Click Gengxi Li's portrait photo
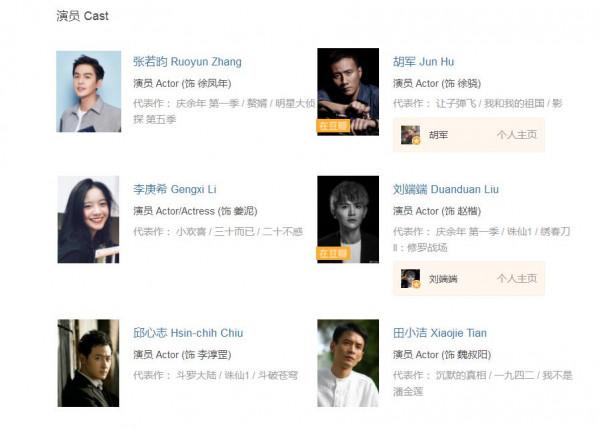600x429 pixels. (88, 219)
